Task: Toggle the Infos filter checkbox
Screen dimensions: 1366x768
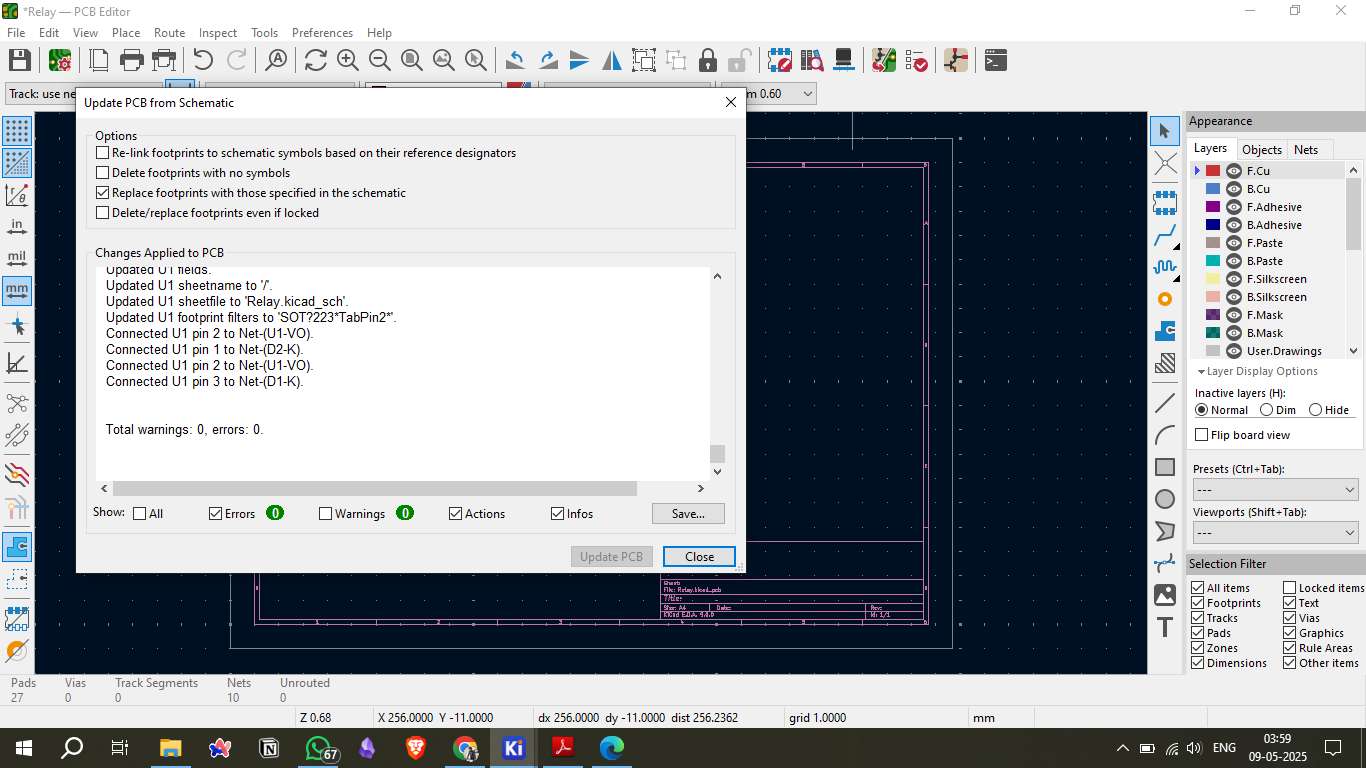Action: [x=557, y=514]
